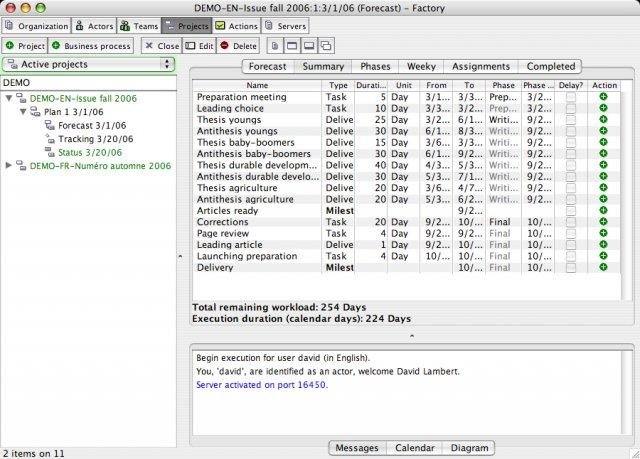Click the green action icon for Preparation meeting

pyautogui.click(x=604, y=97)
